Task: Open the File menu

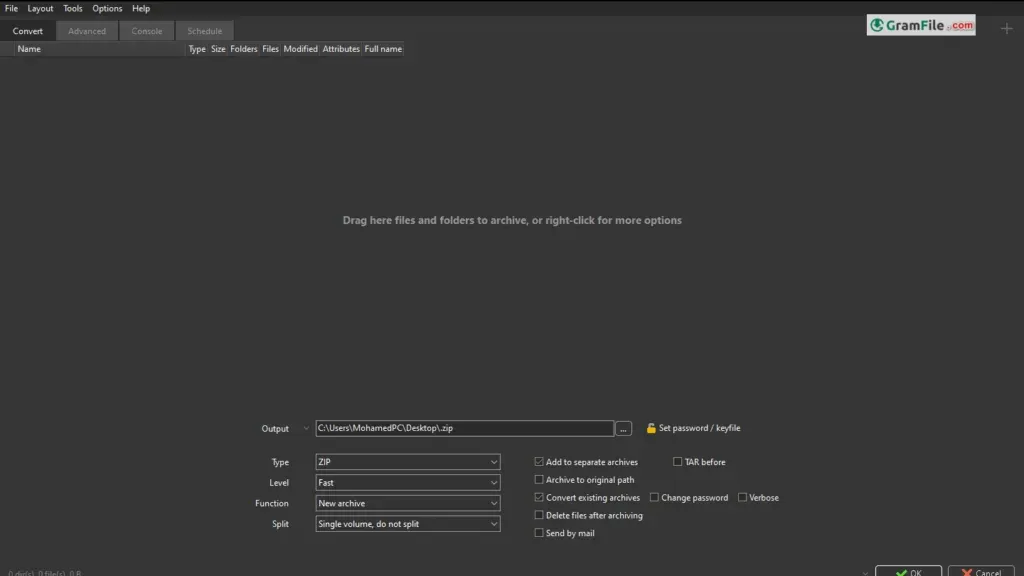Action: click(x=11, y=8)
